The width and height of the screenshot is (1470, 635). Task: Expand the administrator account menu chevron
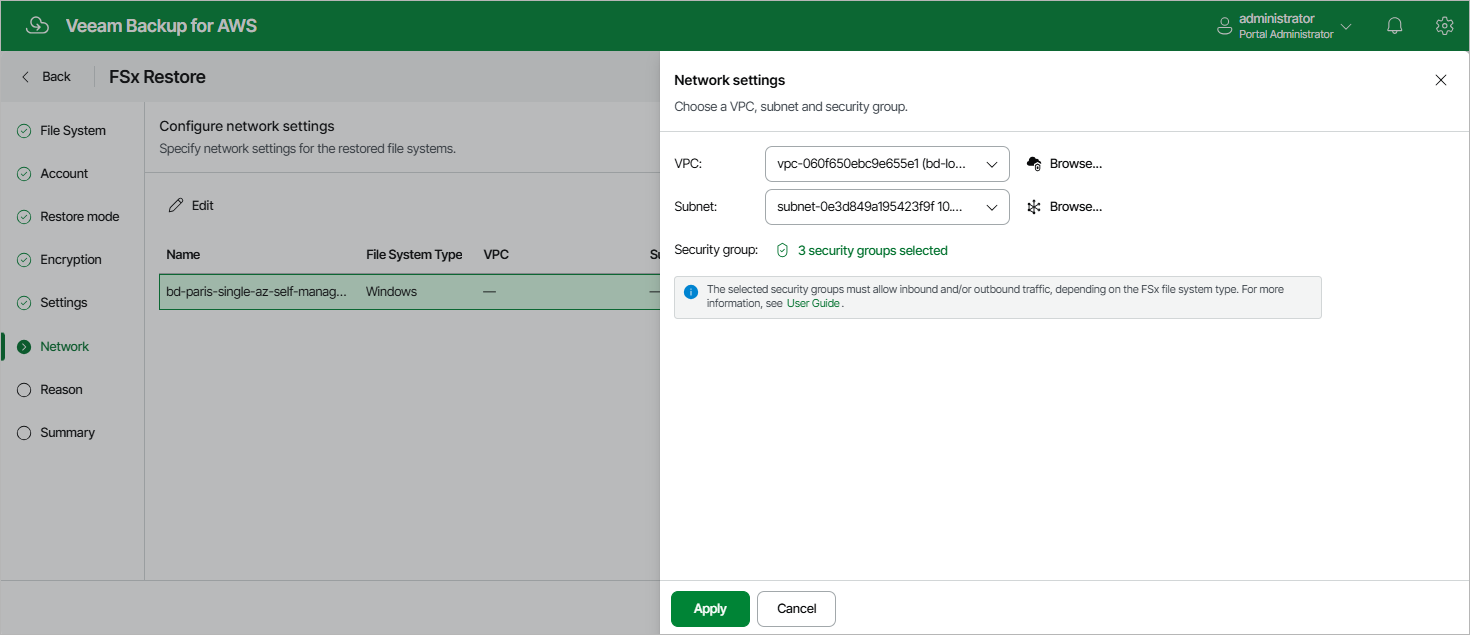click(x=1346, y=27)
